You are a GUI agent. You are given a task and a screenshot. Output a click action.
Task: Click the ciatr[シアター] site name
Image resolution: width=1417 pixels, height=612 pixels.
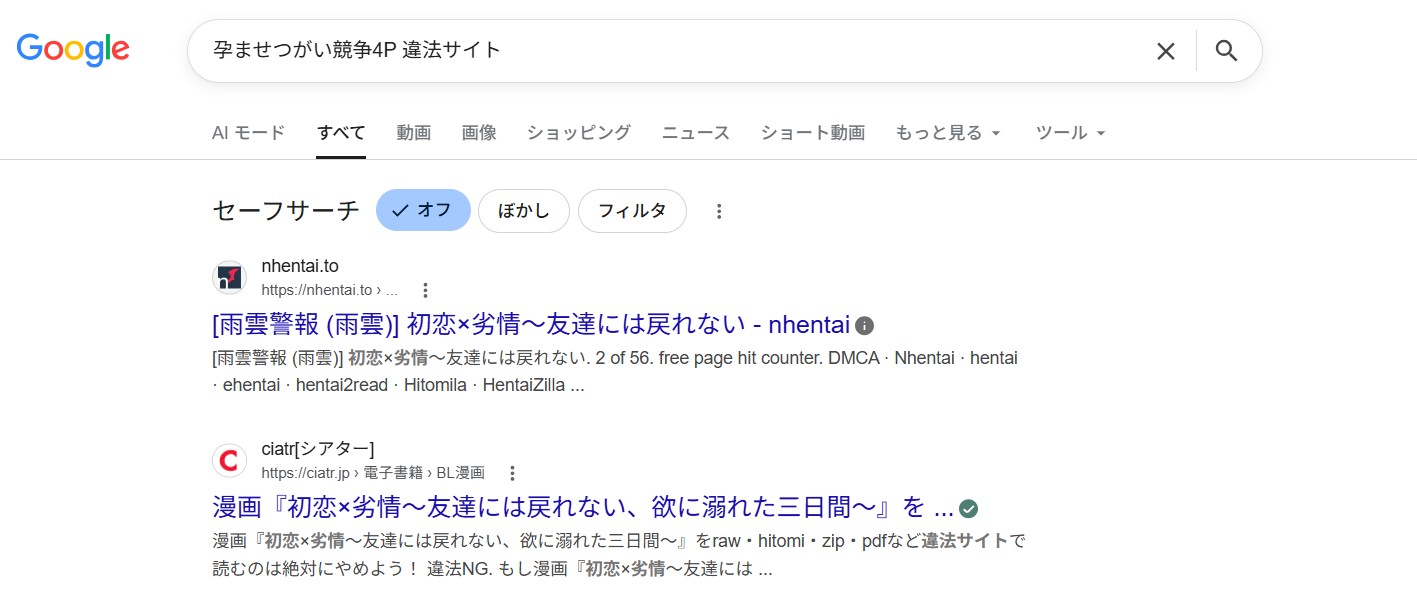pyautogui.click(x=318, y=449)
